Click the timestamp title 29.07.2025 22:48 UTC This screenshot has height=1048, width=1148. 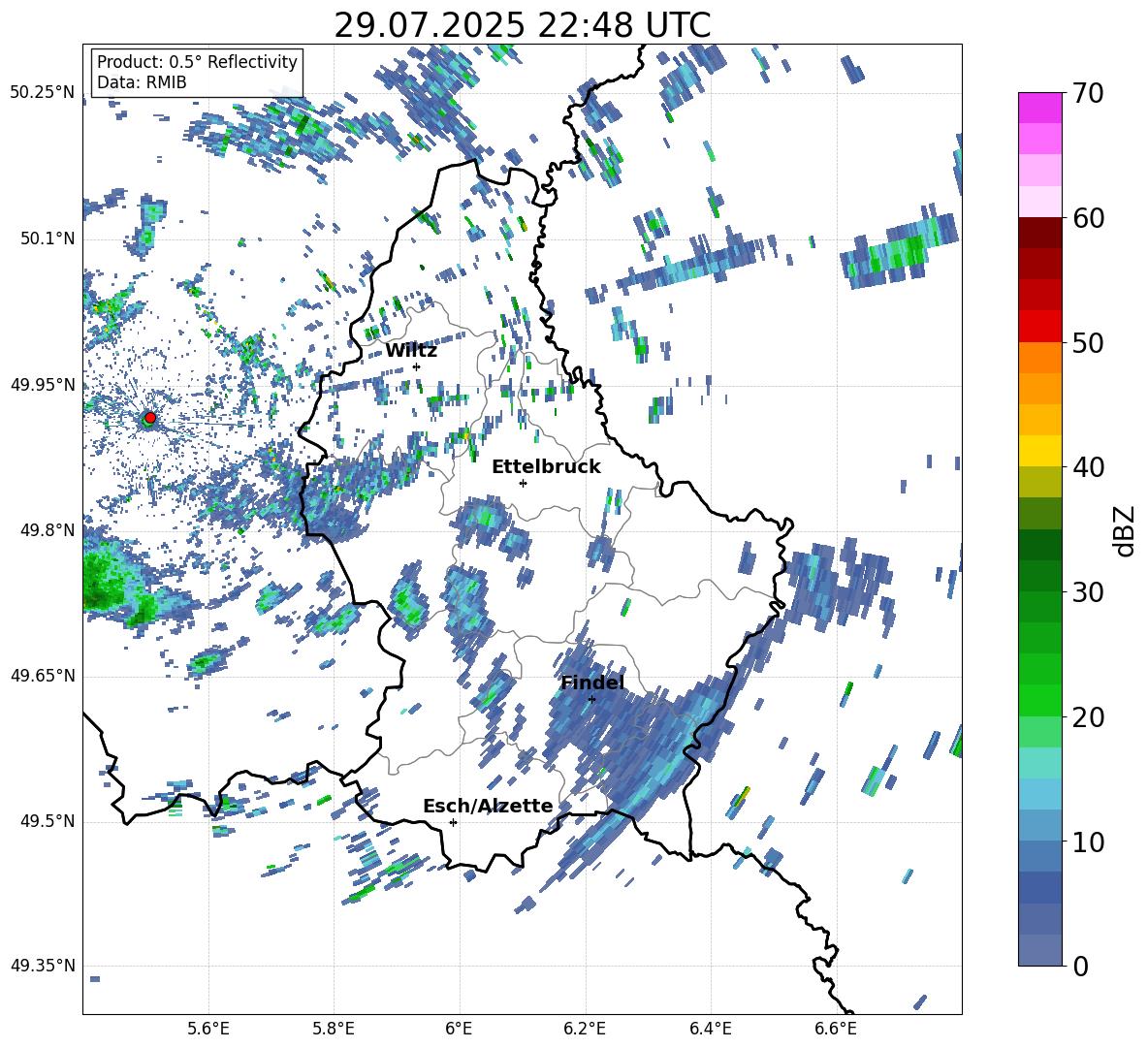point(523,25)
